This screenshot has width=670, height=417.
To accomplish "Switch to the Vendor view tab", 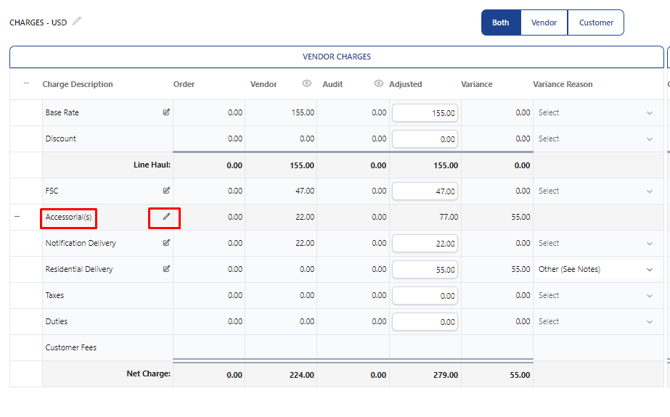I will pos(544,23).
